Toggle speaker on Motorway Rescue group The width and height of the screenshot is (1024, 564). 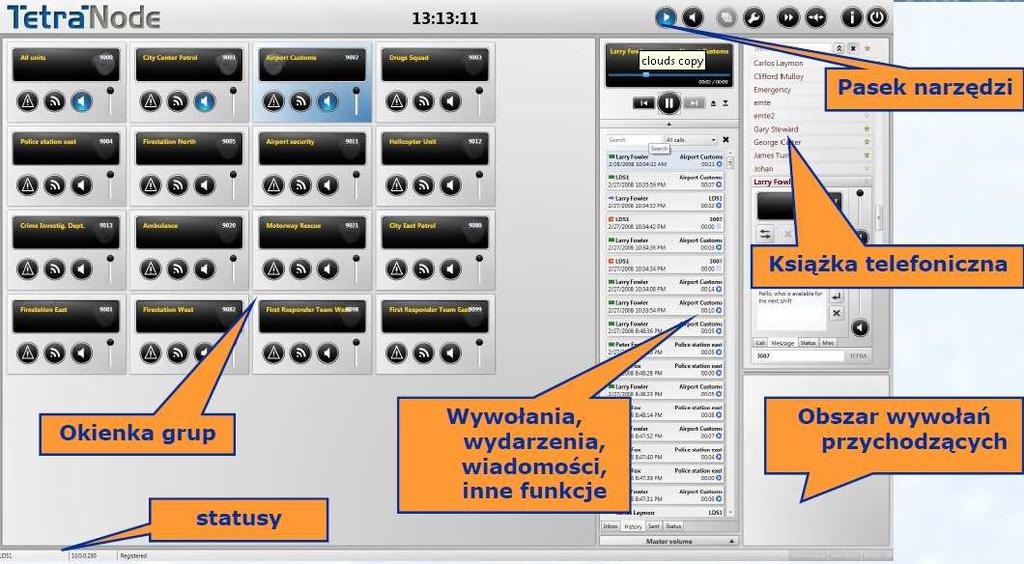tap(328, 269)
